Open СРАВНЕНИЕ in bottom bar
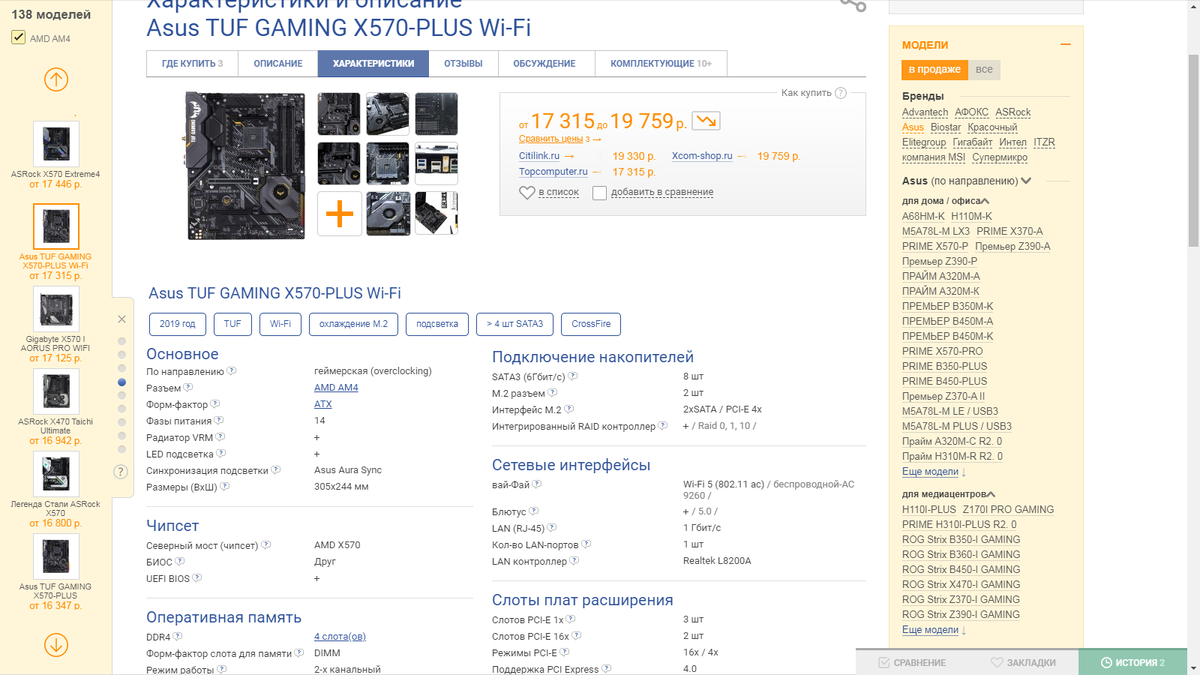1200x675 pixels. click(912, 662)
